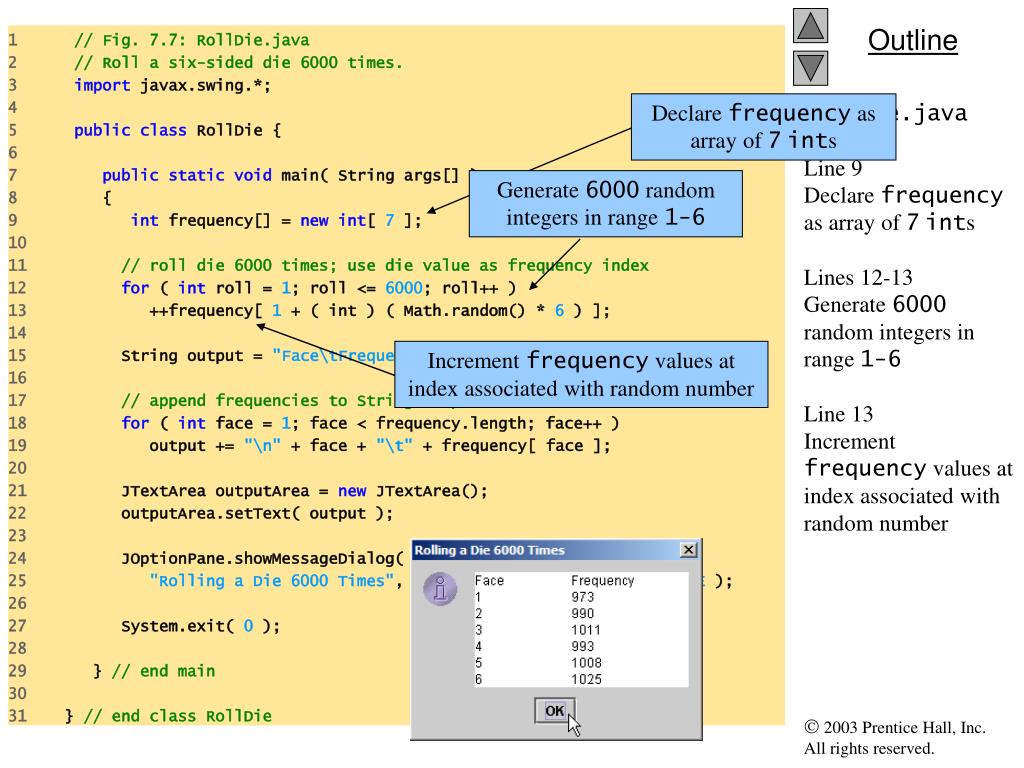Click the '++frequency[' statement on line 13
Image resolution: width=1024 pixels, height=768 pixels.
[x=379, y=311]
